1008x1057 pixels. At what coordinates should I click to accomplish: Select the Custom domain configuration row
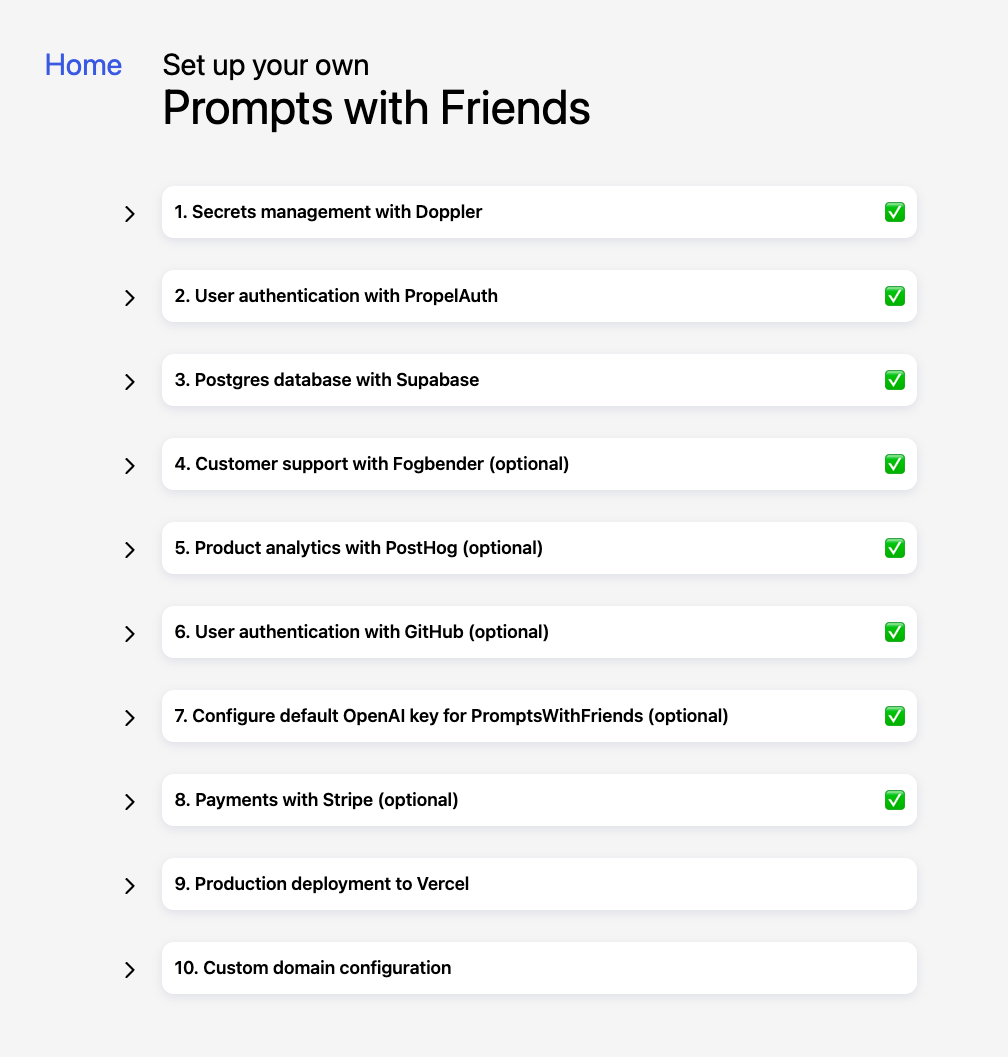[x=538, y=968]
